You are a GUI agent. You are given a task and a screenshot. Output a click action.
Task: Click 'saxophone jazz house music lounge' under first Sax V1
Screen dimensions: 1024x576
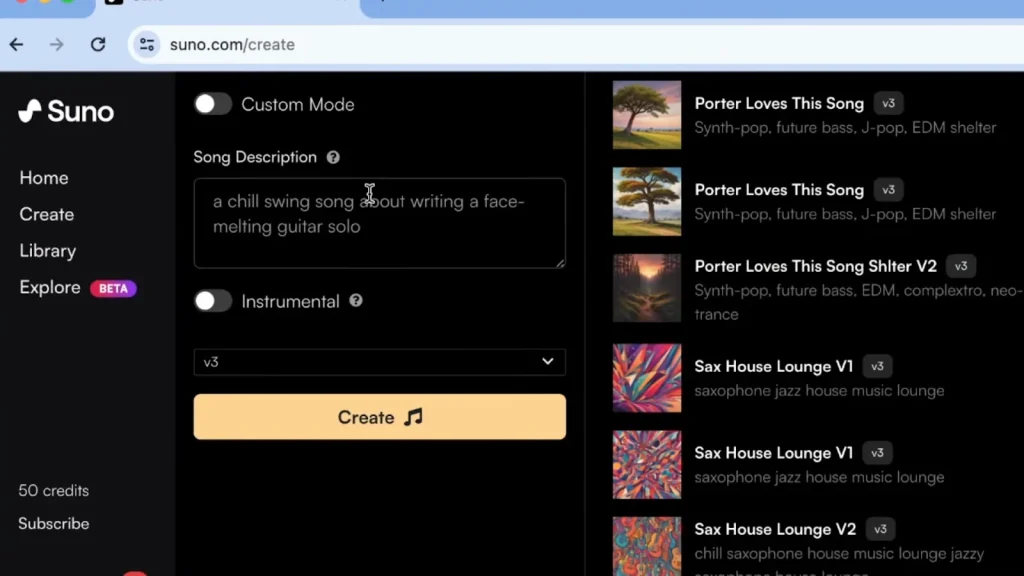819,391
